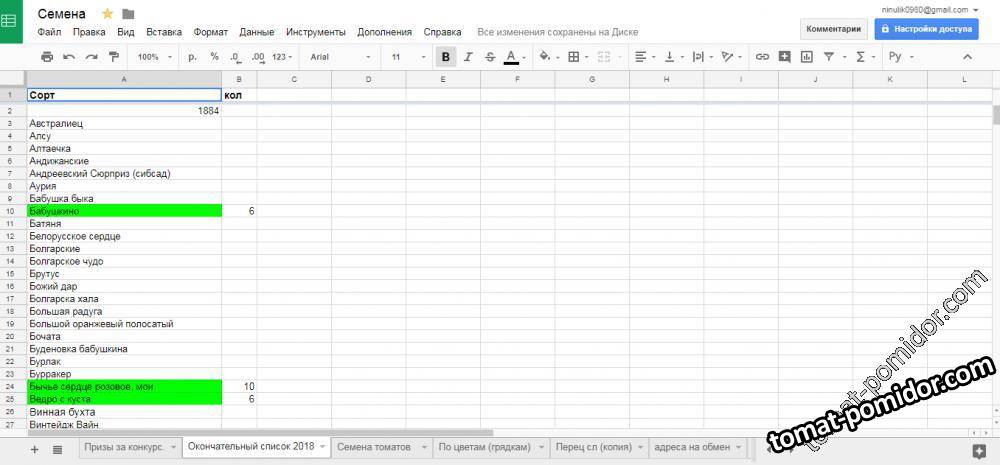Click the insert chart icon

806,57
